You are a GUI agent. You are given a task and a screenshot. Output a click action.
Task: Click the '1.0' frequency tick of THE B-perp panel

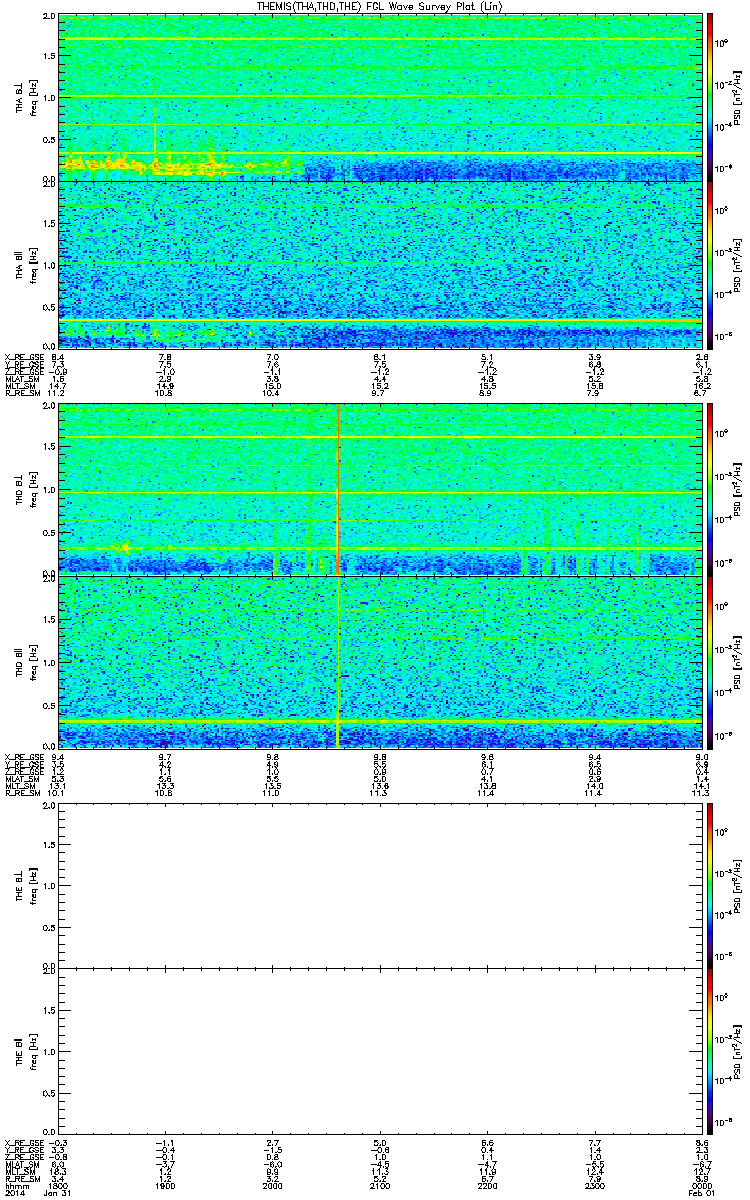(50, 886)
